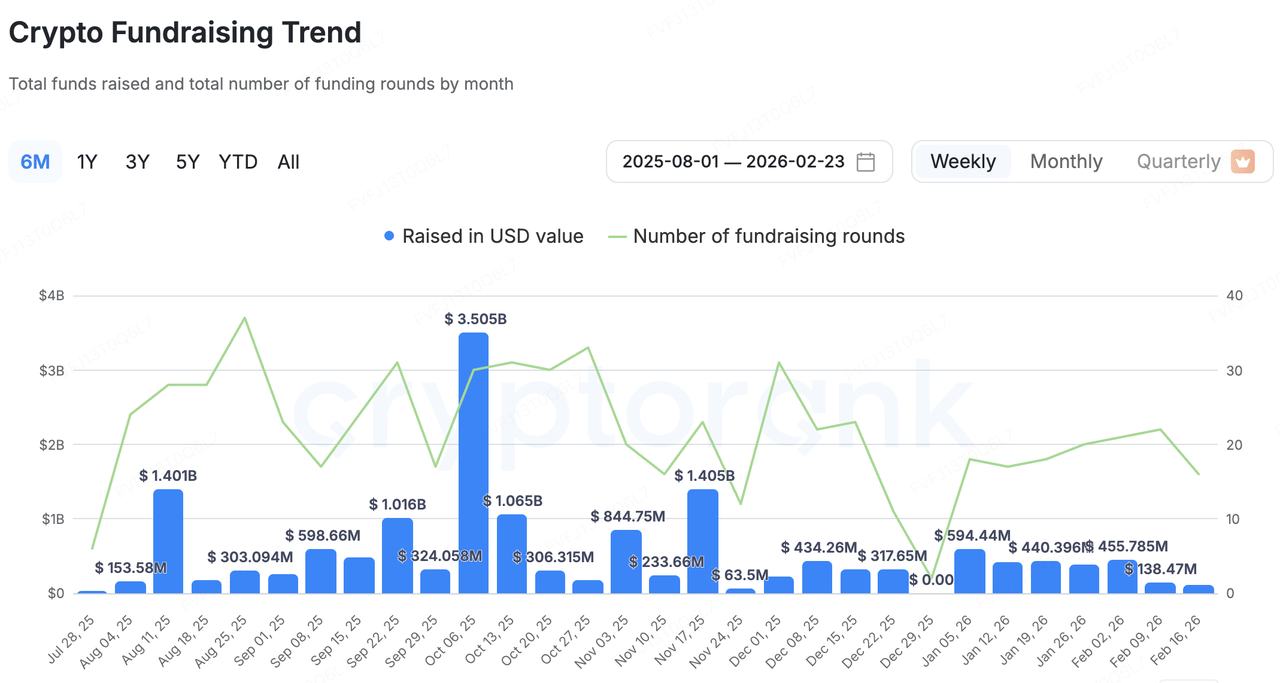The image size is (1280, 683).
Task: Click the crown premium icon beside Quarterly
Action: point(1243,162)
